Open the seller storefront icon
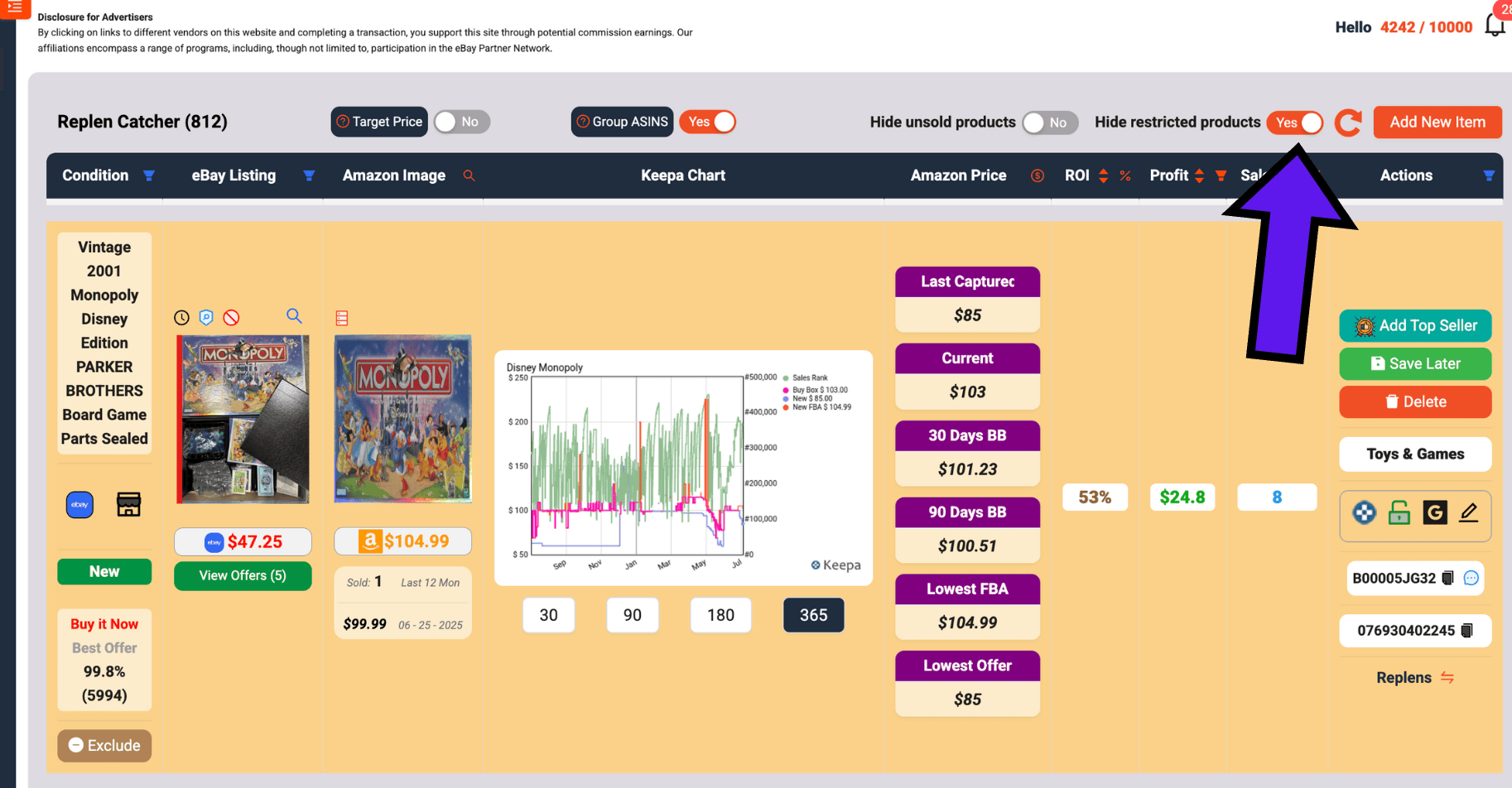The width and height of the screenshot is (1512, 788). coord(128,504)
